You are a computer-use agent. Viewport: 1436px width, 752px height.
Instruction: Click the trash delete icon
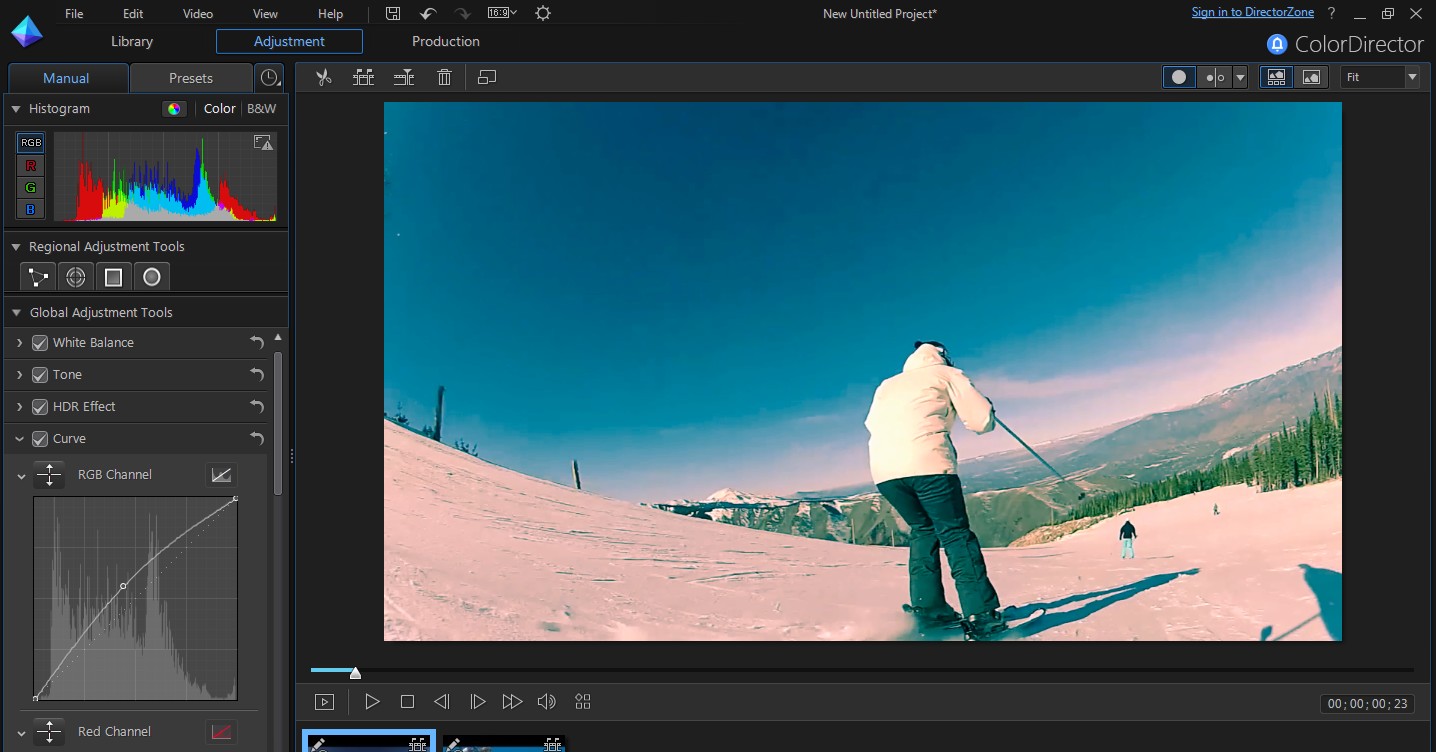[445, 77]
